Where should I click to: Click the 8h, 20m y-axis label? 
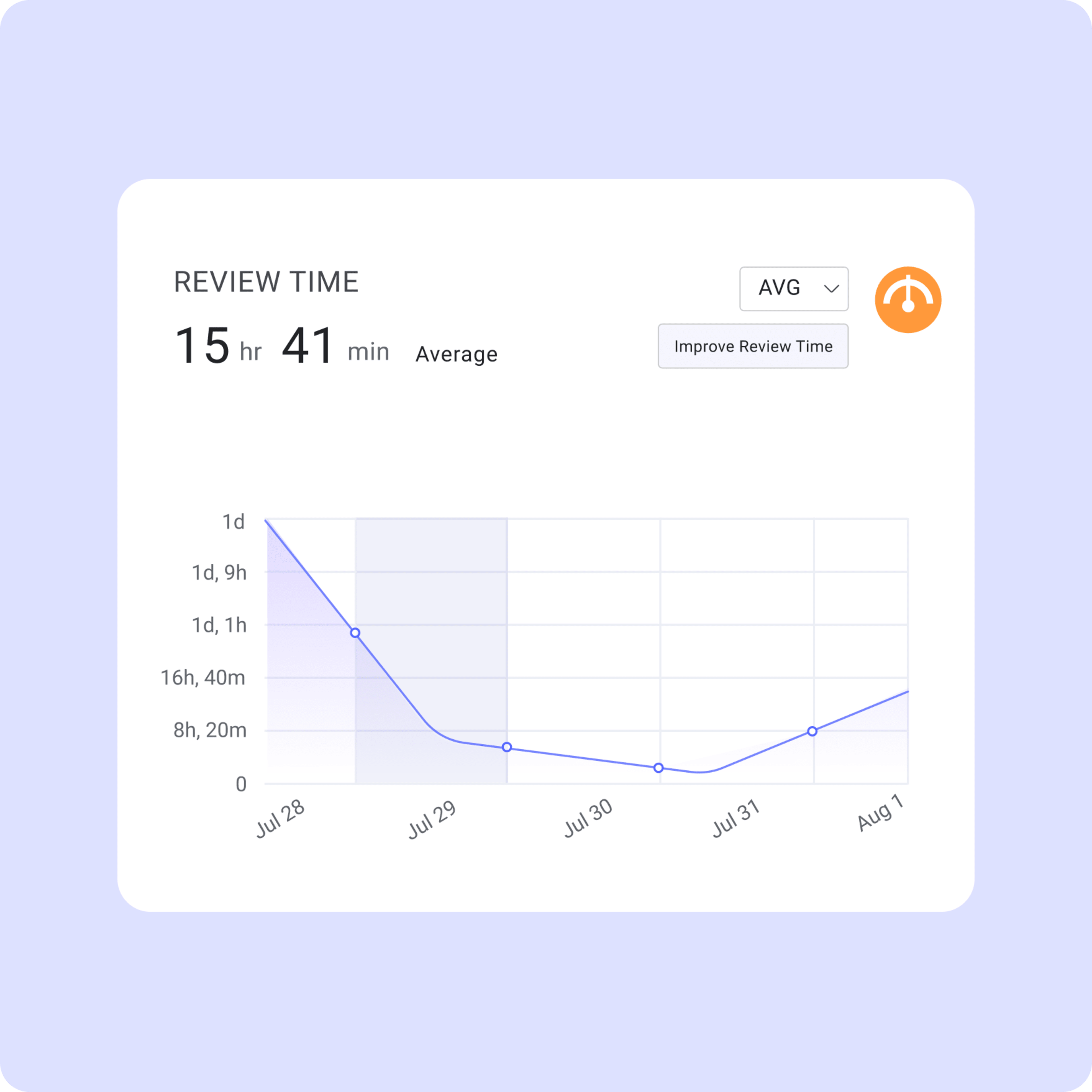pos(210,730)
